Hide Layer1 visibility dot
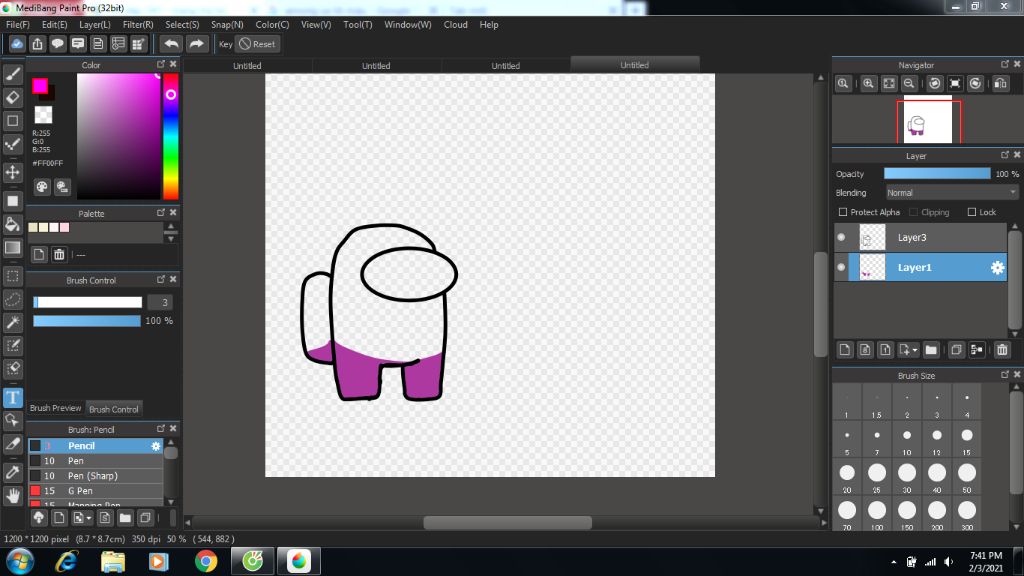The width and height of the screenshot is (1024, 576). pos(841,267)
